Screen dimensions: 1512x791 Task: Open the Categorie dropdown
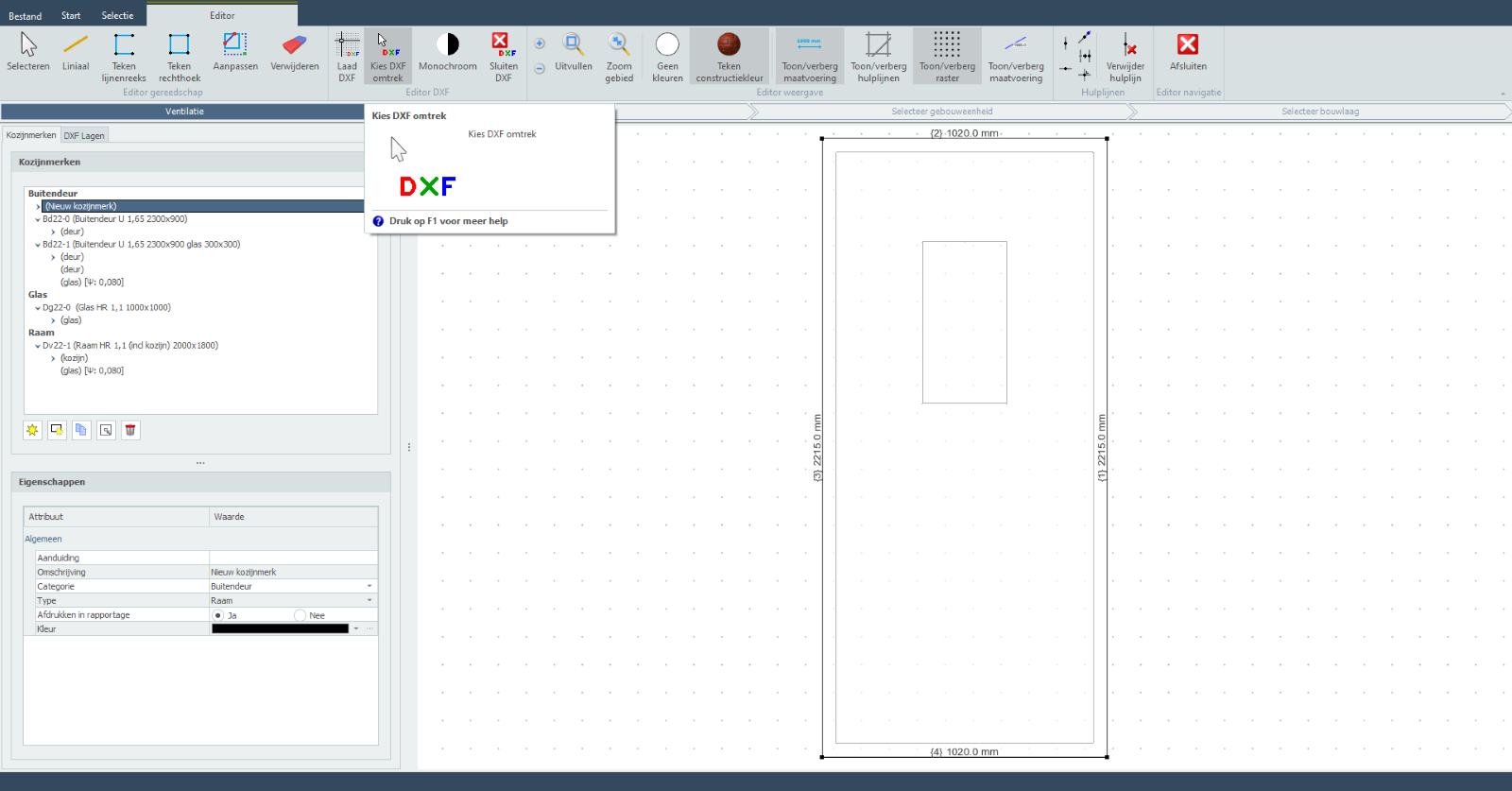click(x=369, y=586)
